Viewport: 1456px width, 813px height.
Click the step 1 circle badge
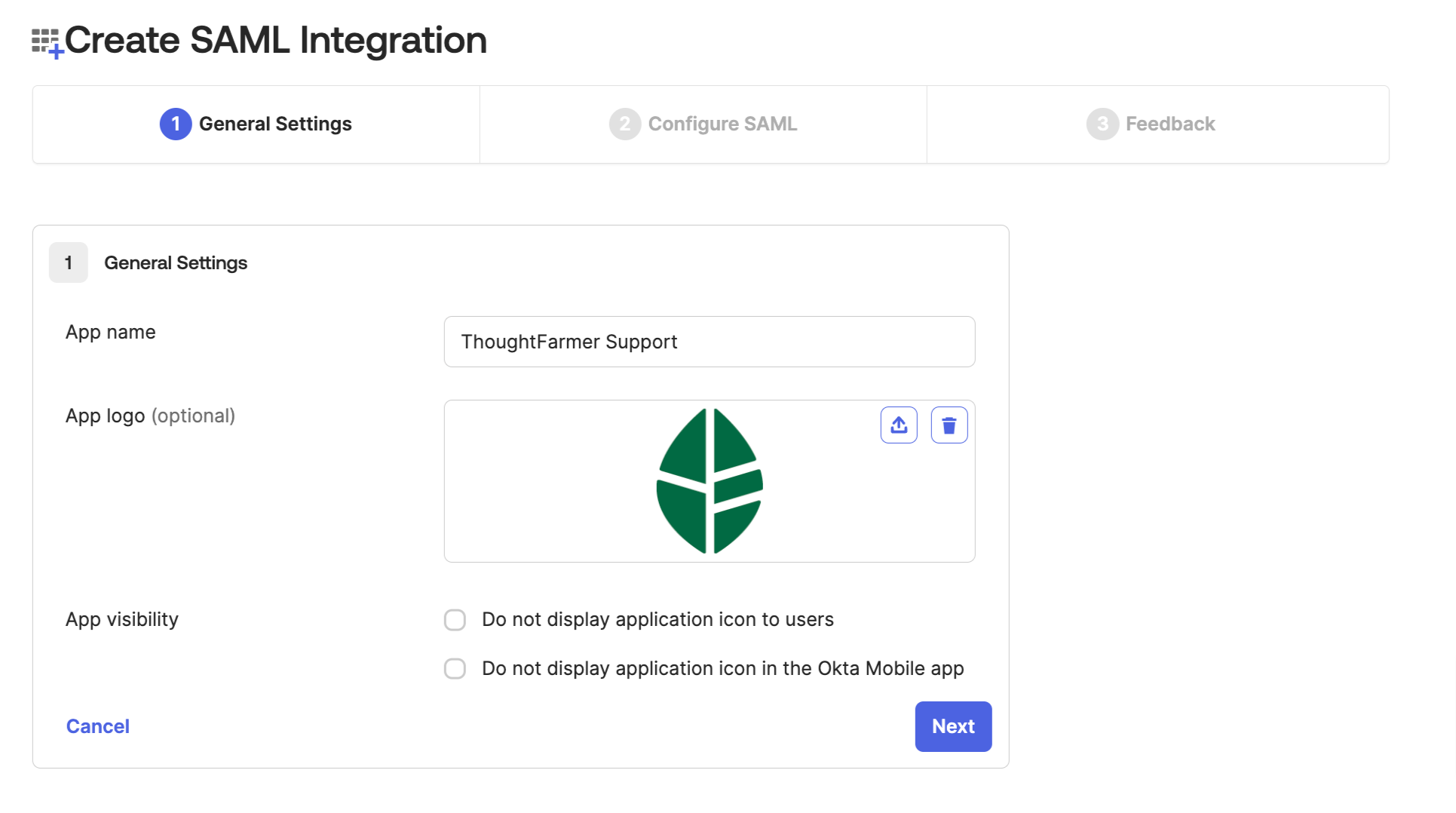tap(176, 124)
